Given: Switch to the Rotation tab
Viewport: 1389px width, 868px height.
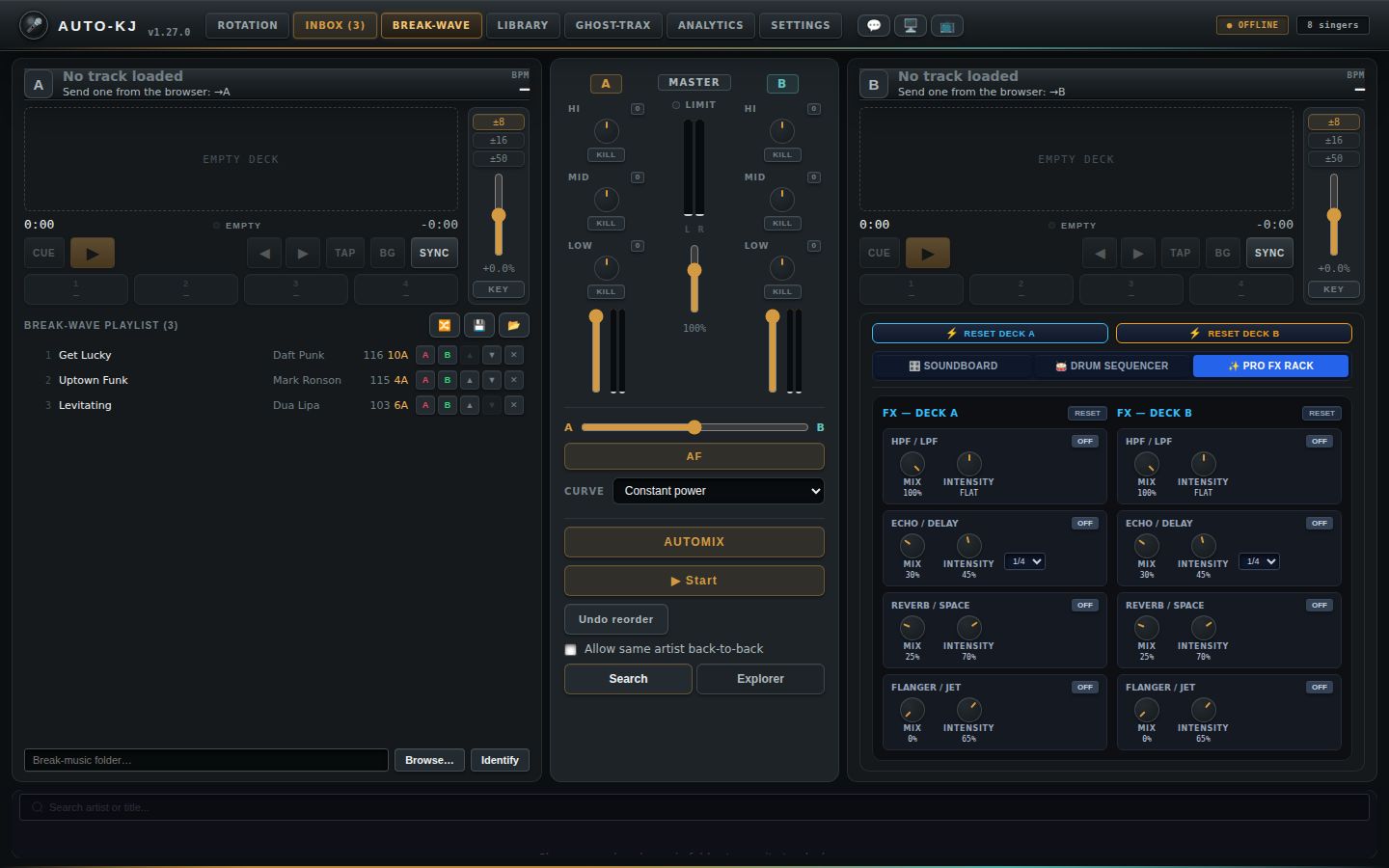Looking at the screenshot, I should tap(248, 26).
